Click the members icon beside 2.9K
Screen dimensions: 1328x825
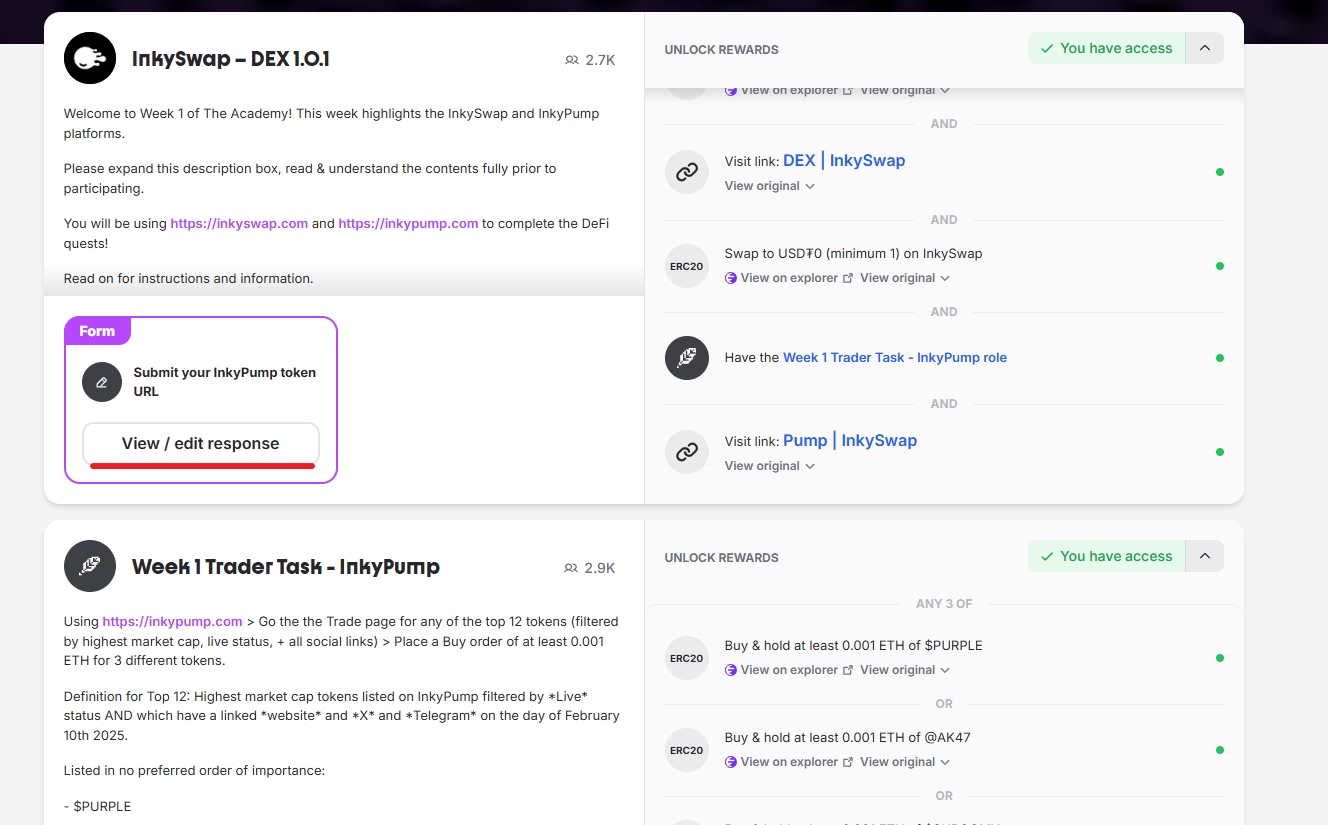tap(572, 568)
